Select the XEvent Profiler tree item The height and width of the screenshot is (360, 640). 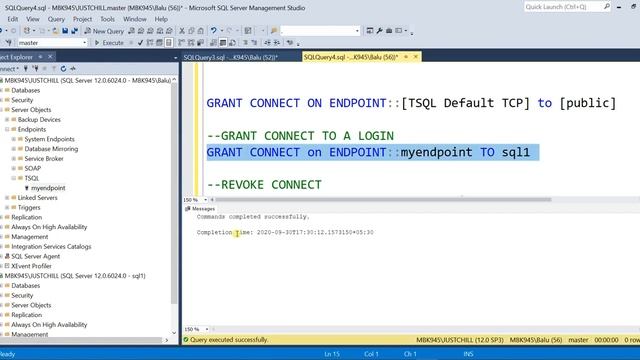[x=31, y=266]
